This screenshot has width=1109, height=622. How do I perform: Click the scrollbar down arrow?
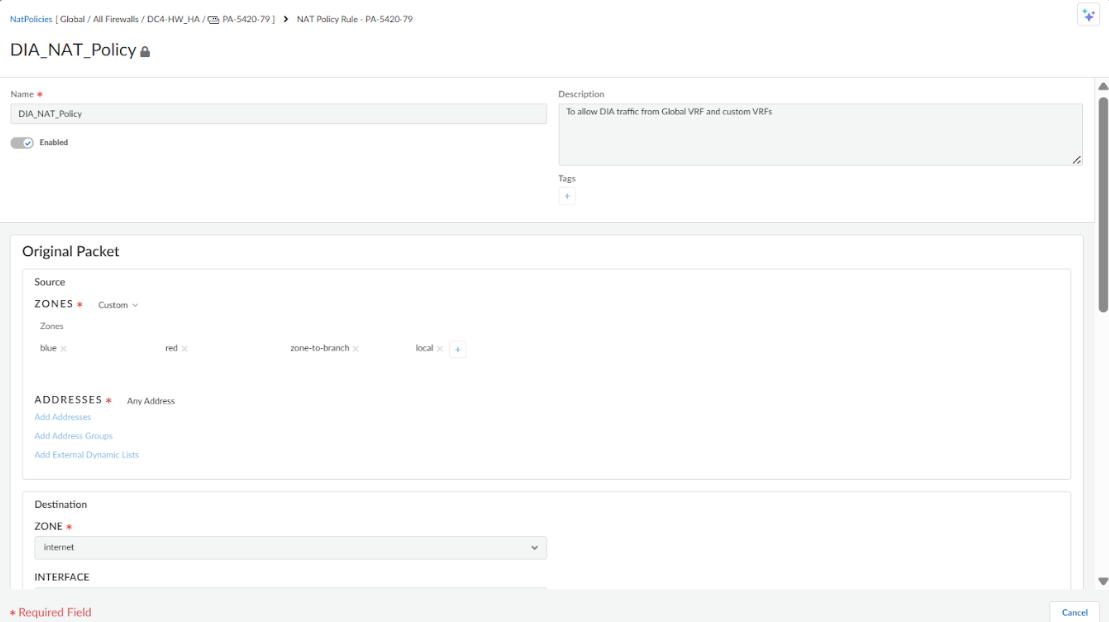[1103, 581]
